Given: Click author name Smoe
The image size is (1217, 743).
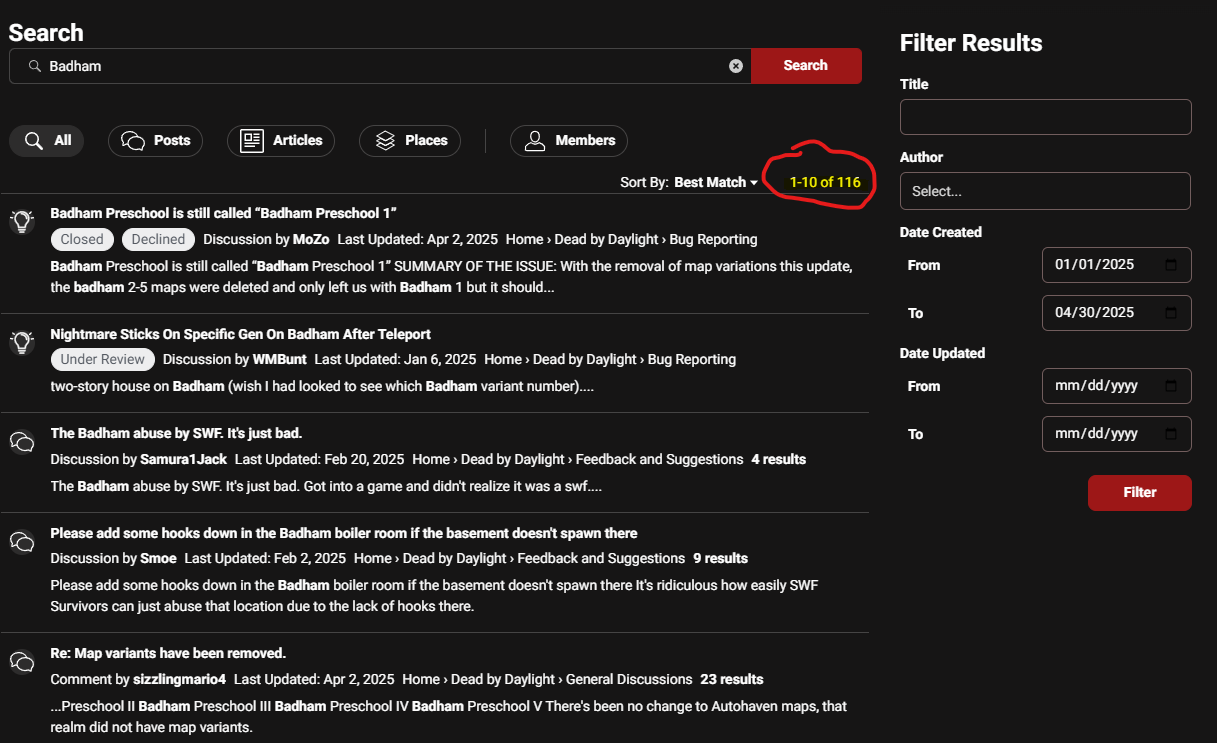Looking at the screenshot, I should [x=158, y=559].
